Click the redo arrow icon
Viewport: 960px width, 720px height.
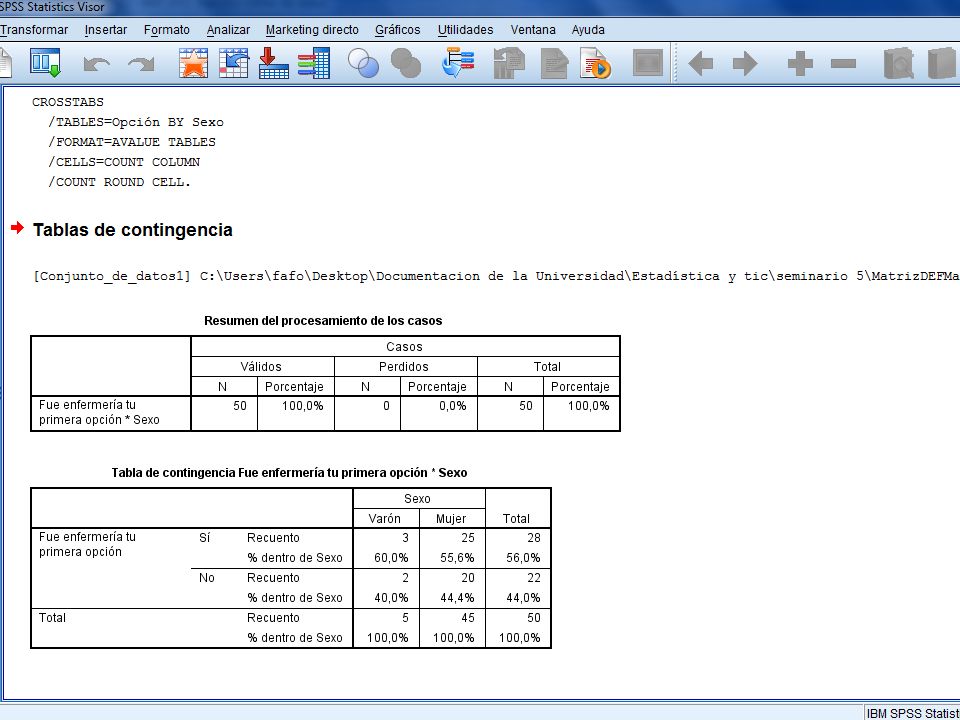(x=141, y=64)
